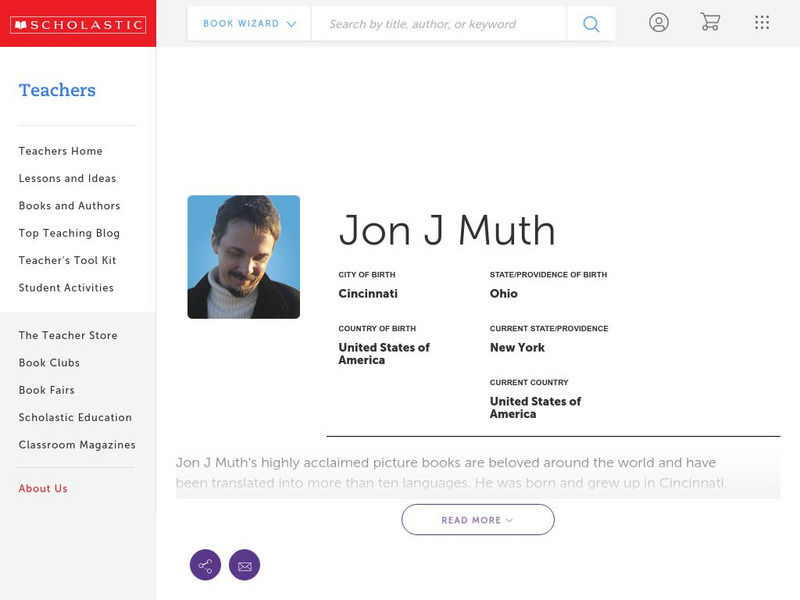Open the apps grid menu icon
Image resolution: width=800 pixels, height=600 pixels.
pos(762,23)
